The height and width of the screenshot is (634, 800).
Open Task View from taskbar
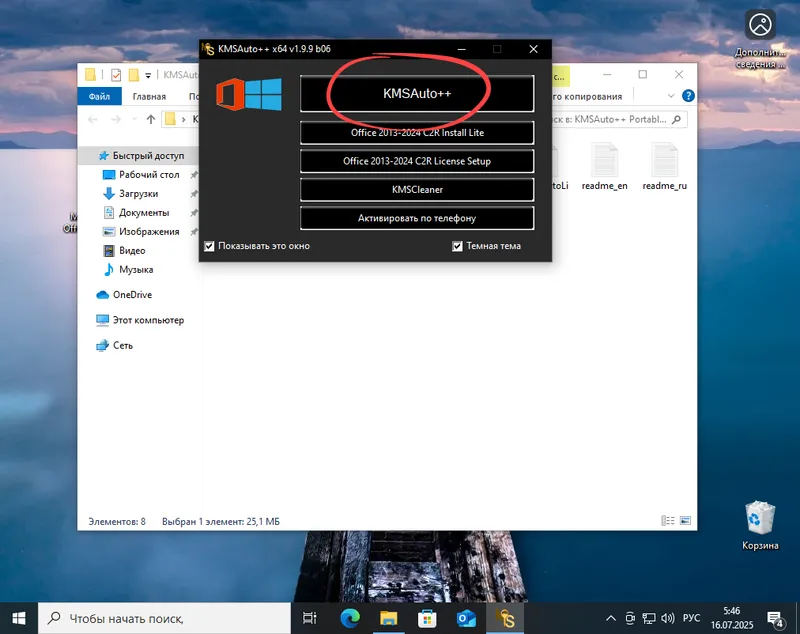tap(309, 617)
